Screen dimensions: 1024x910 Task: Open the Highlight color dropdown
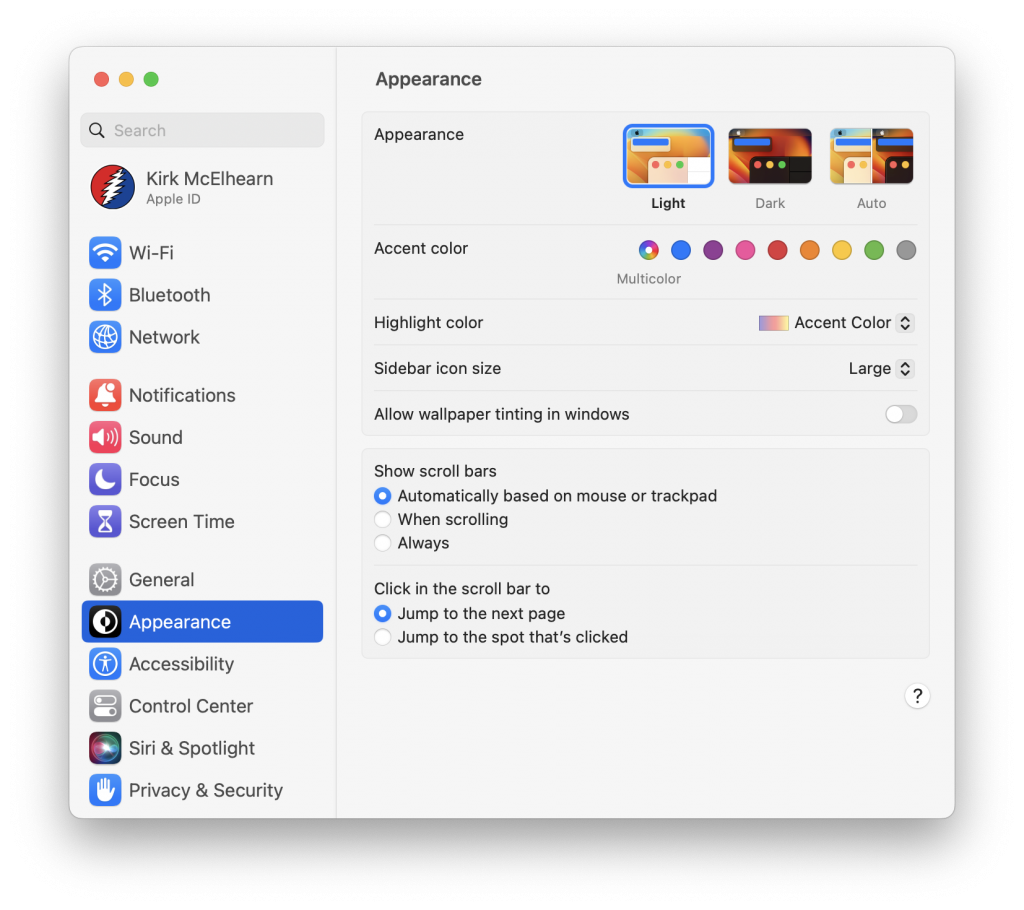click(905, 322)
